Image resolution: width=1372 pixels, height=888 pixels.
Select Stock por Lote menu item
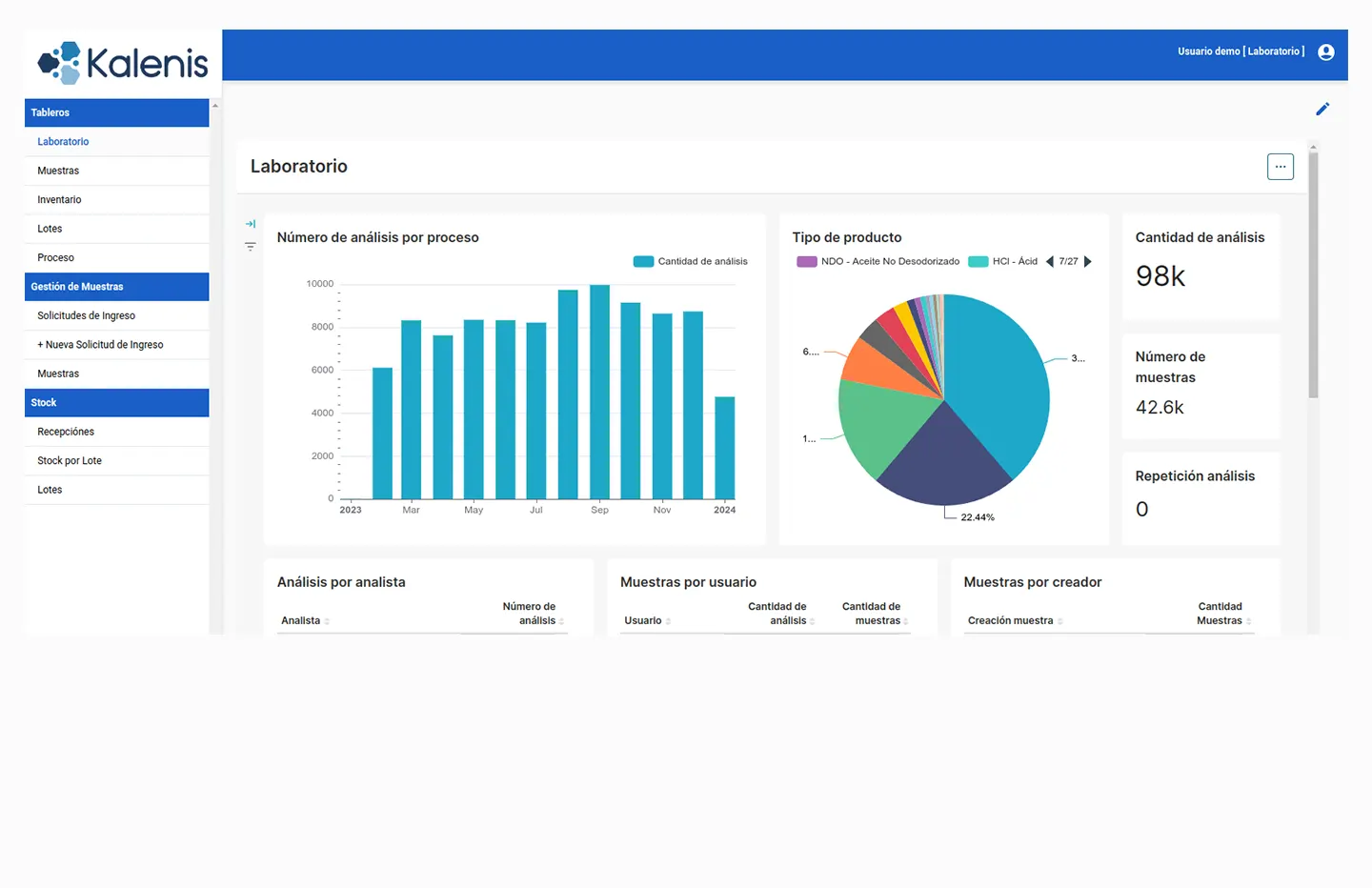(x=70, y=461)
